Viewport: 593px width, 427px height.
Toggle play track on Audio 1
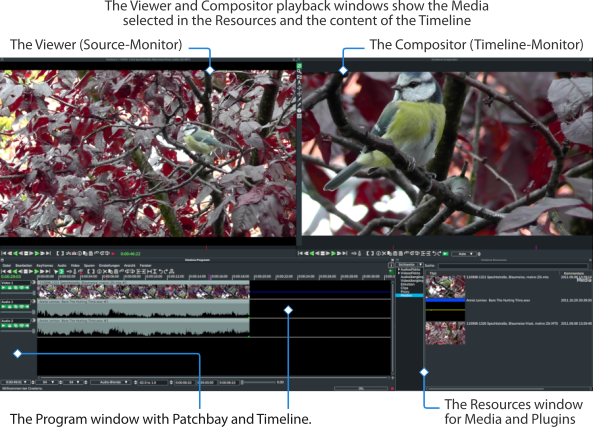(3, 307)
